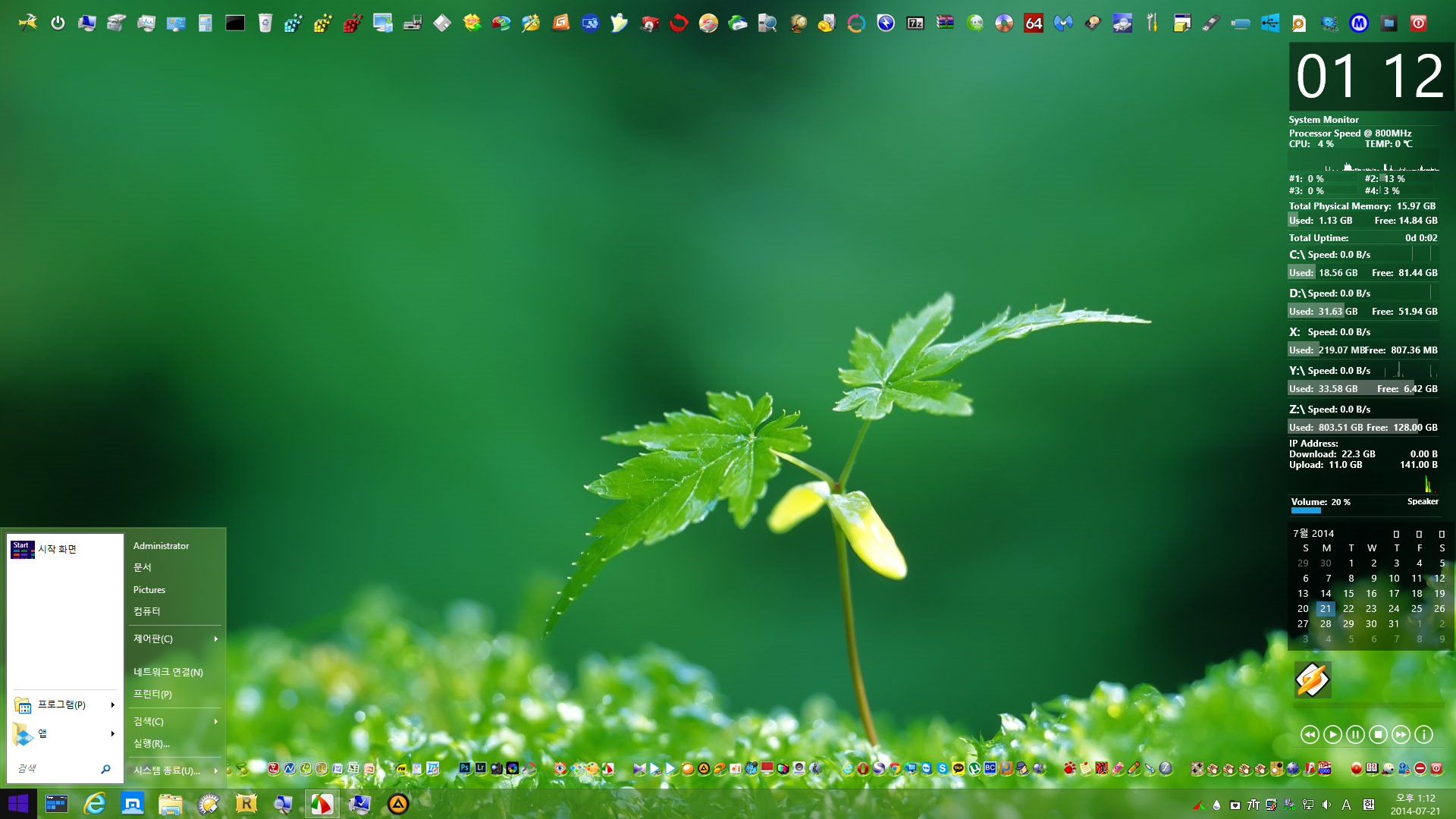Screen dimensions: 1456x819
Task: Launch the WinRAR books icon
Action: [945, 23]
